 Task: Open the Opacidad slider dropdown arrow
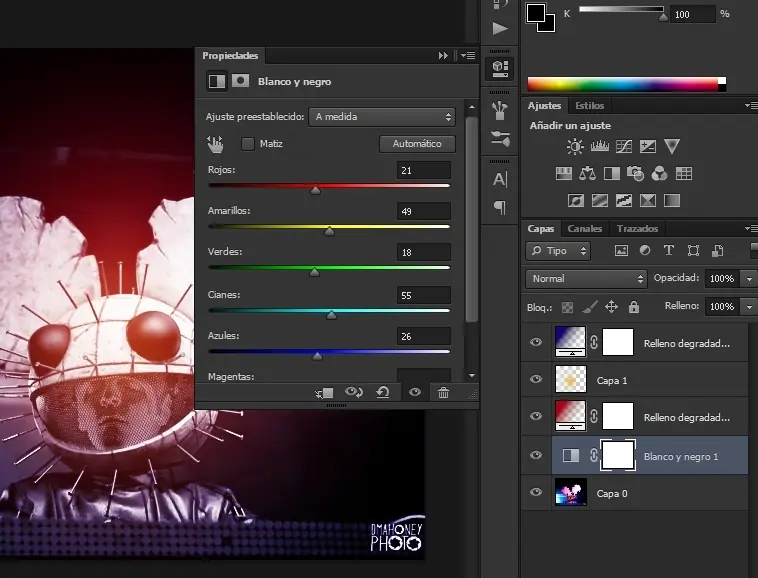pos(749,279)
